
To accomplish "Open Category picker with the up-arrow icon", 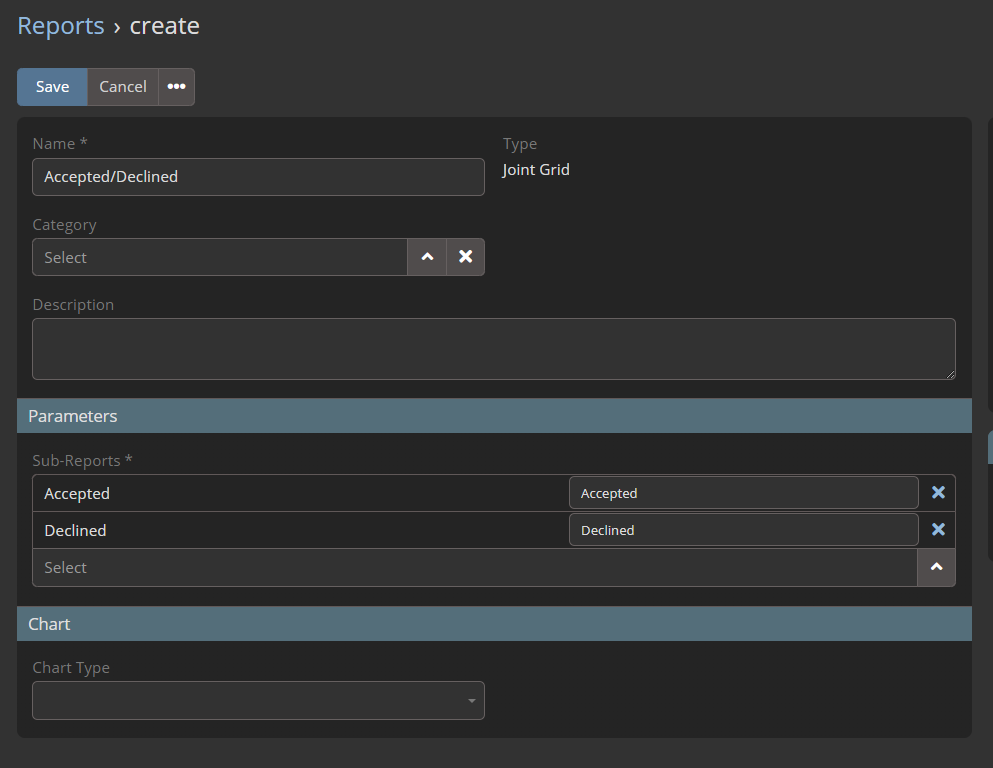I will [427, 257].
